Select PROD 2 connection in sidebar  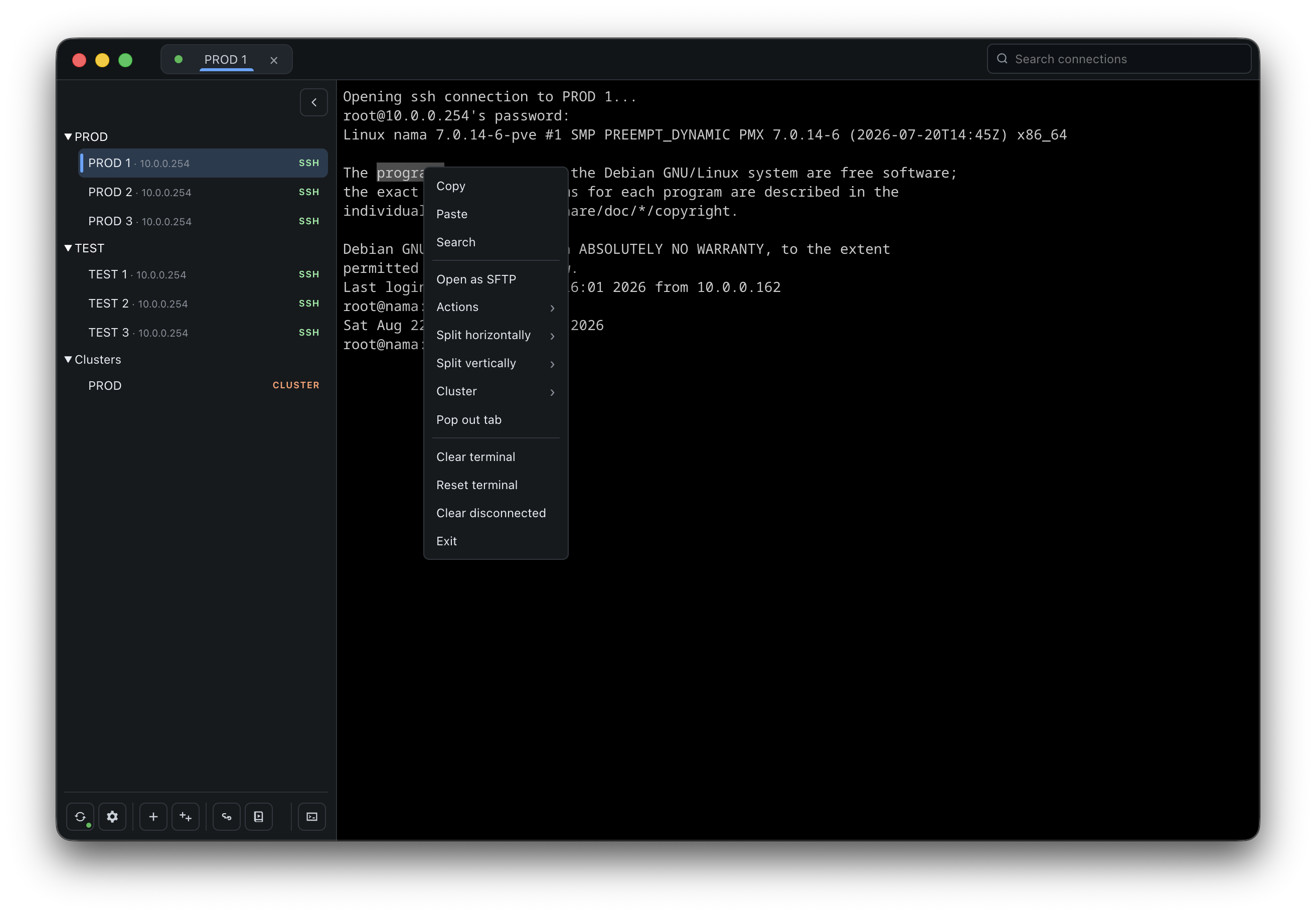click(x=203, y=192)
